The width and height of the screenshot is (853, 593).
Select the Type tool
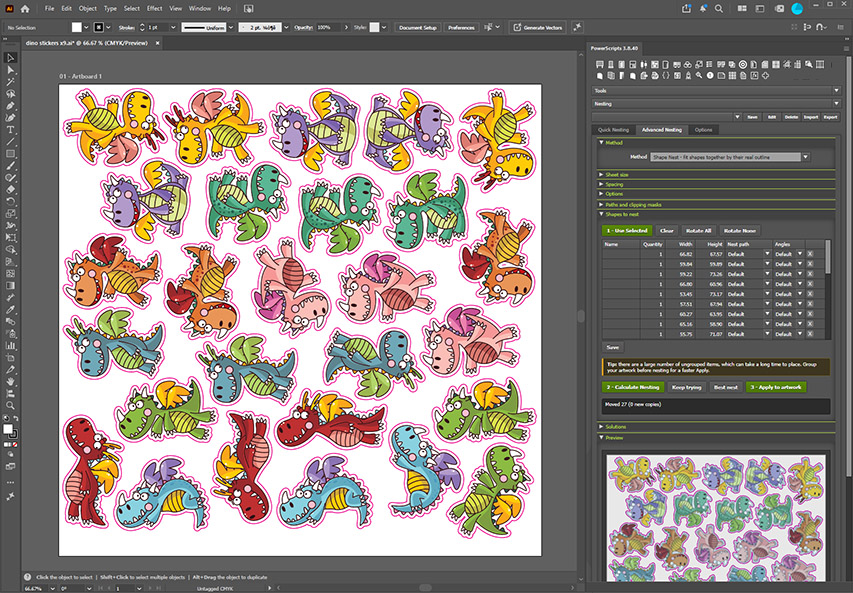[x=10, y=130]
